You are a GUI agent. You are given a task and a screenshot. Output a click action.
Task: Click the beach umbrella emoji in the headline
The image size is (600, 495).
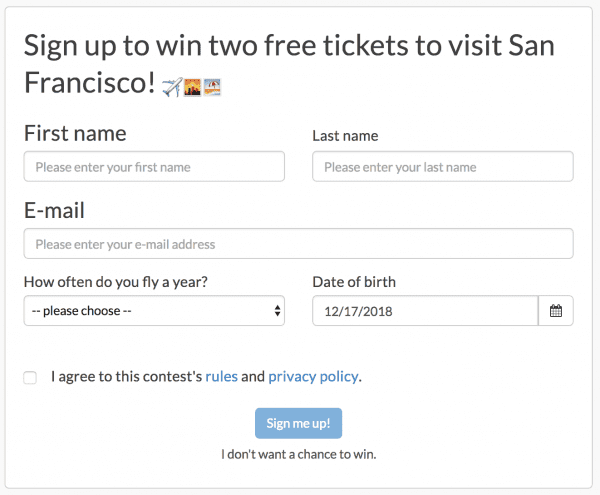click(212, 87)
